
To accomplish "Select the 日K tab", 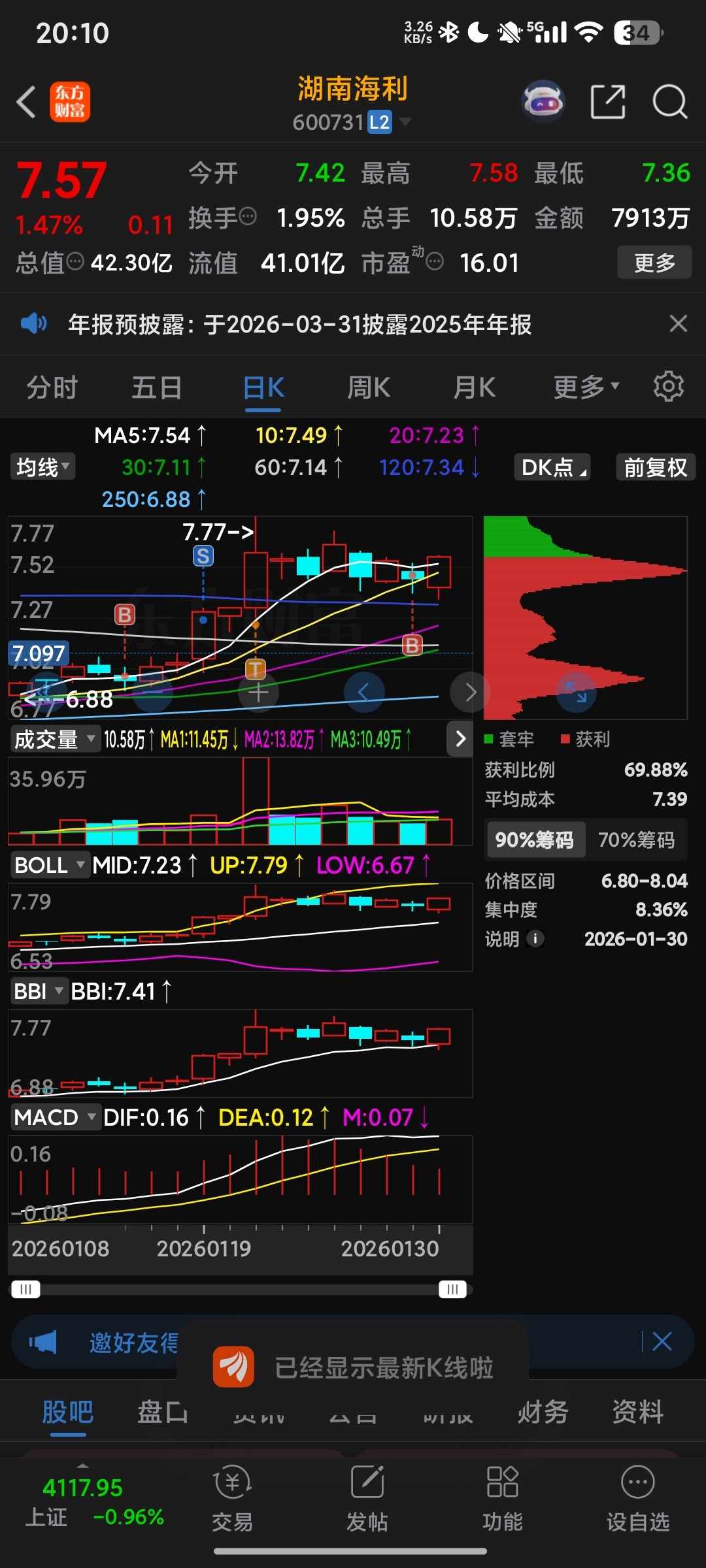I will [263, 387].
